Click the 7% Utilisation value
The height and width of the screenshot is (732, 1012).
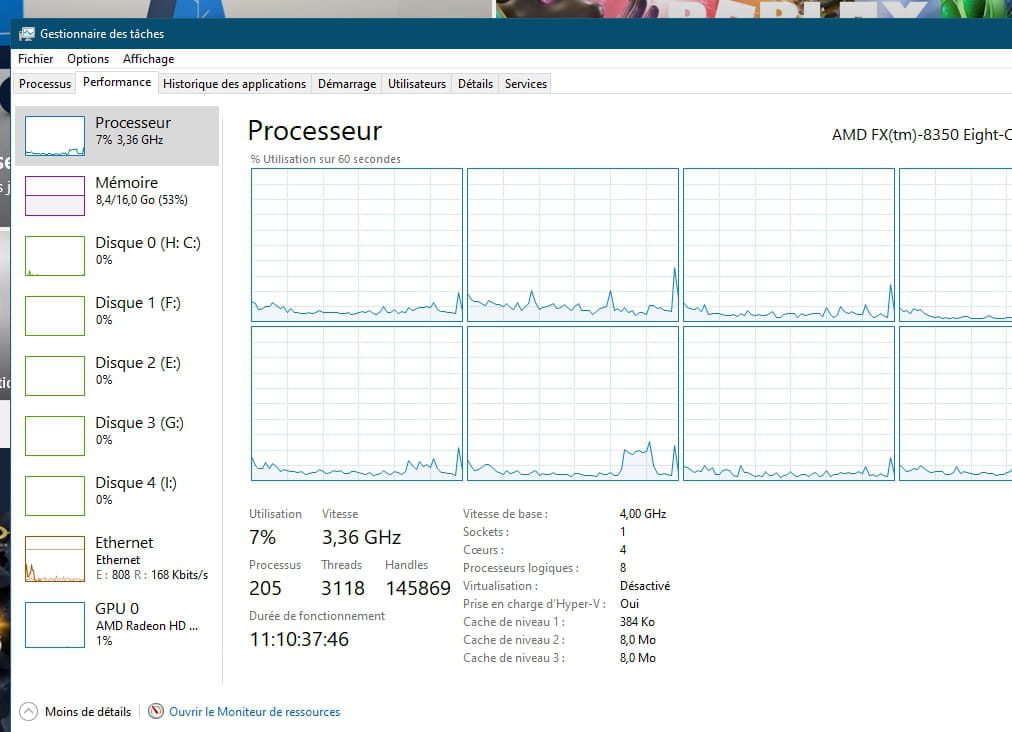pyautogui.click(x=263, y=537)
